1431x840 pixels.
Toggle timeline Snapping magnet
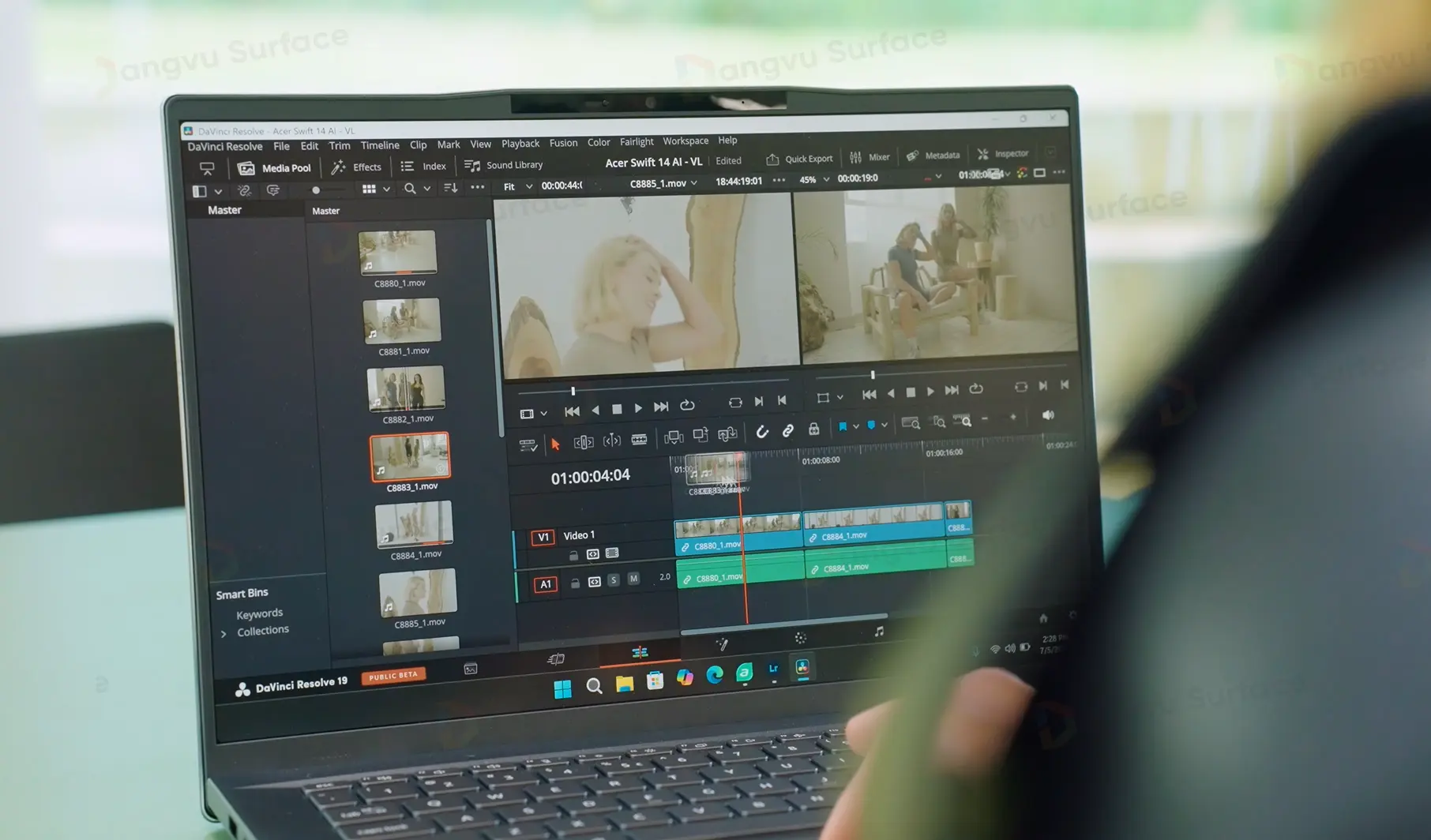[761, 431]
